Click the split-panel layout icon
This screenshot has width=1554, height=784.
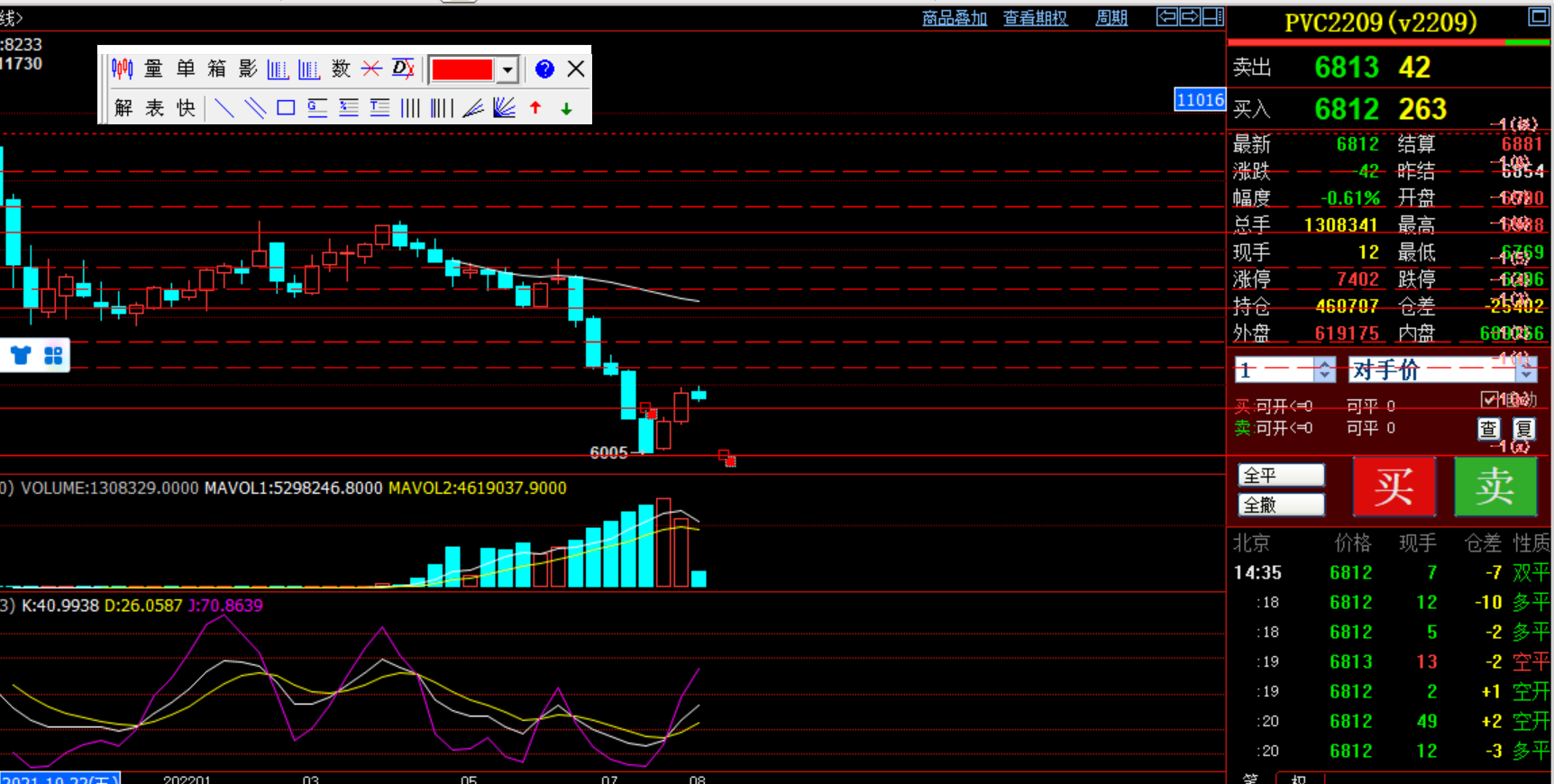tap(1213, 16)
